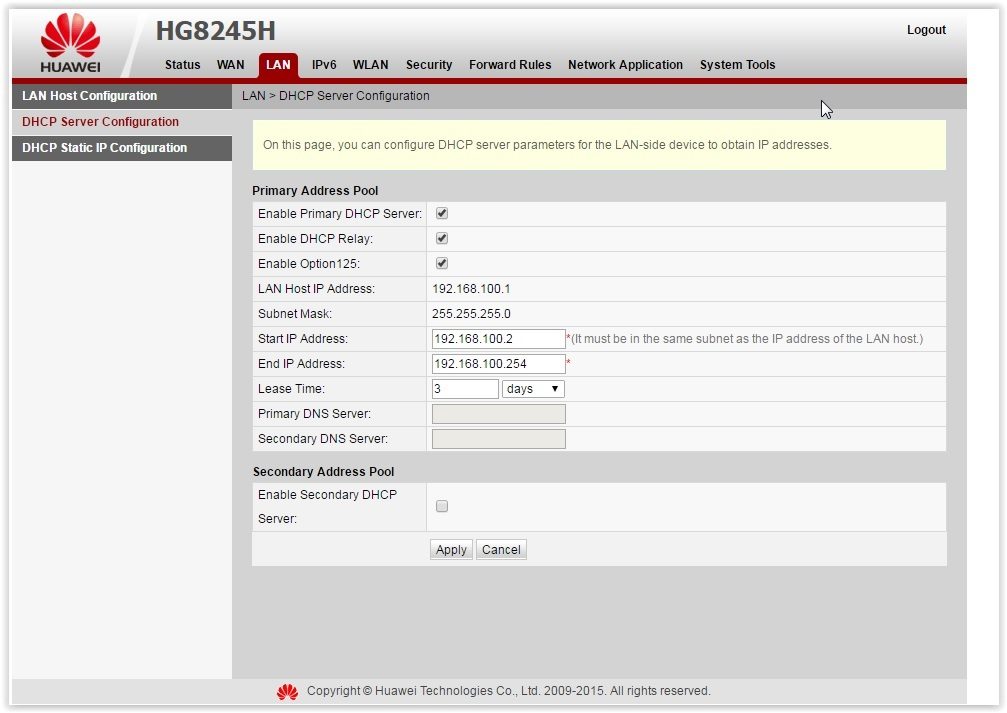Cancel the DHCP configuration changes
1007x713 pixels.
(x=501, y=550)
